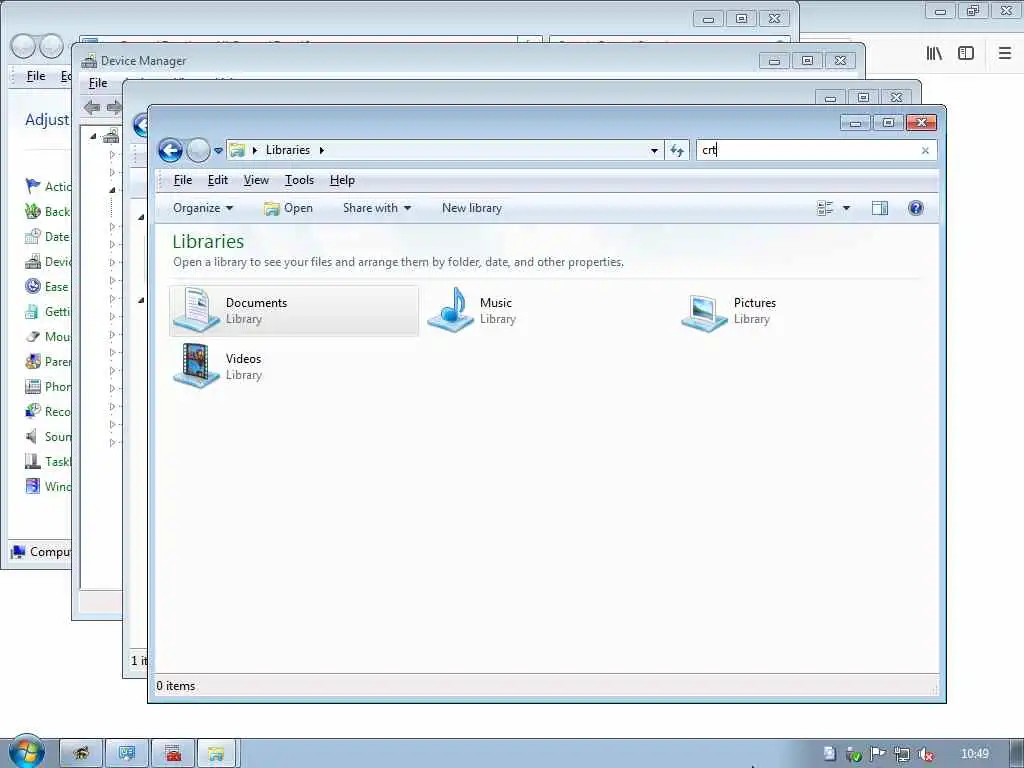
Task: Click the Recovery icon in Control Panel
Action: tap(32, 411)
